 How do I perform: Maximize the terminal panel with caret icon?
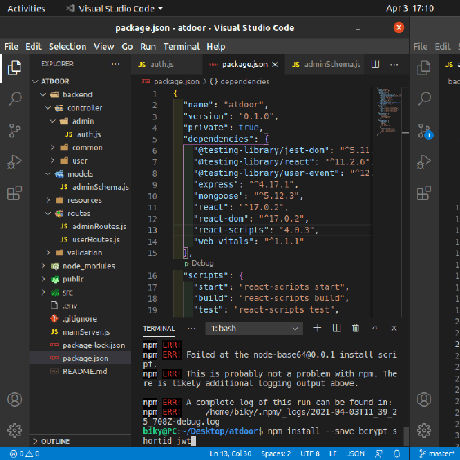coord(375,328)
